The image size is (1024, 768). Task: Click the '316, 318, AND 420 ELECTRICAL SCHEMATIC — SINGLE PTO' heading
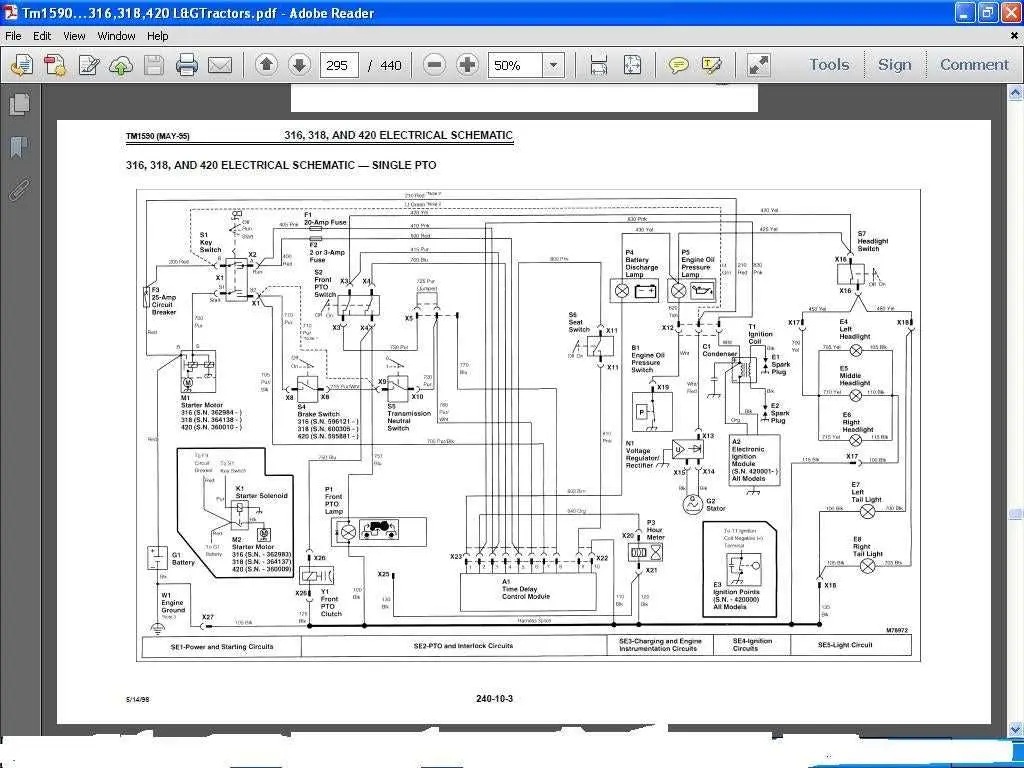[281, 165]
